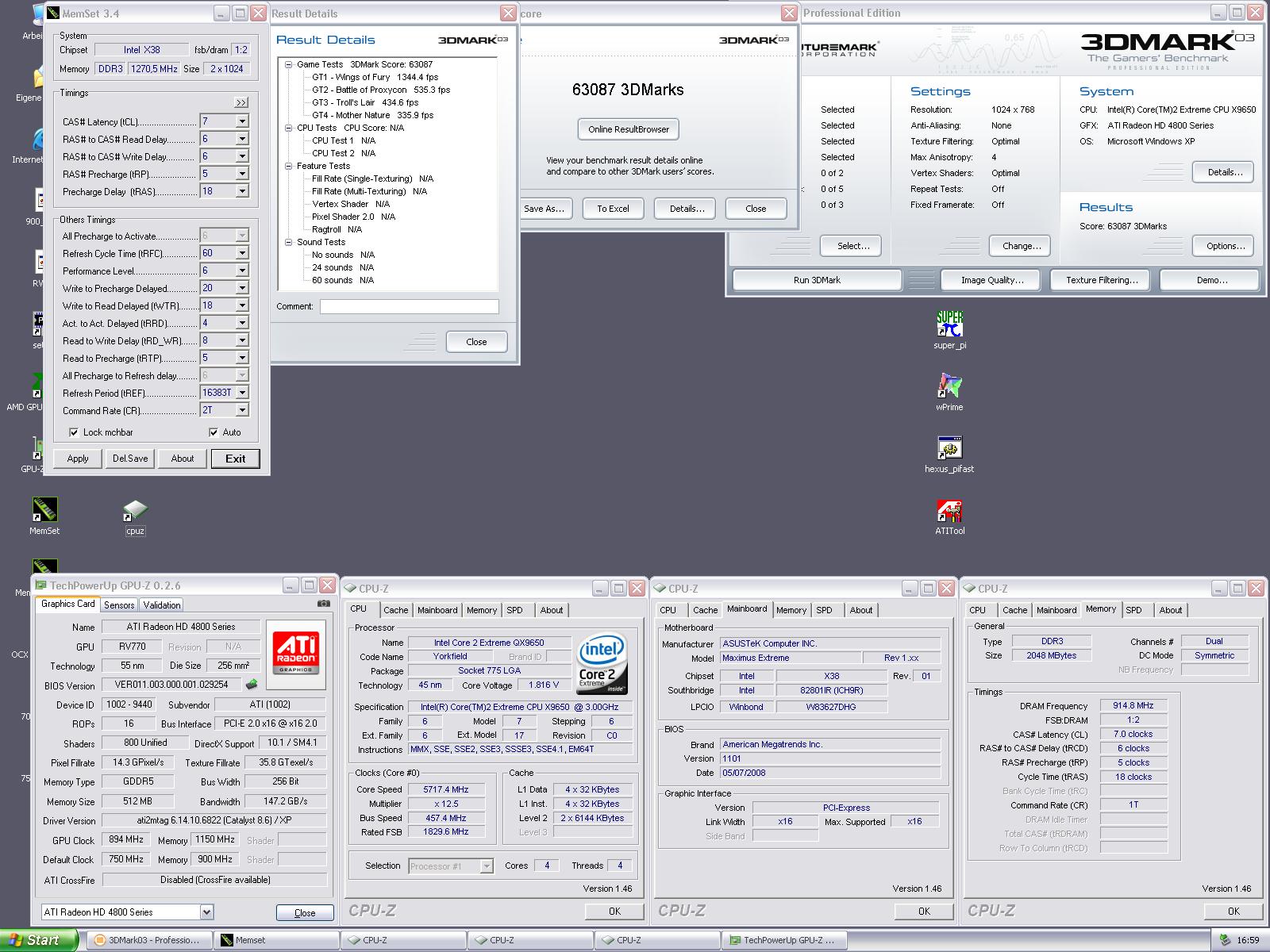Viewport: 1270px width, 952px height.
Task: Collapse the Game Tests tree node
Action: [289, 64]
